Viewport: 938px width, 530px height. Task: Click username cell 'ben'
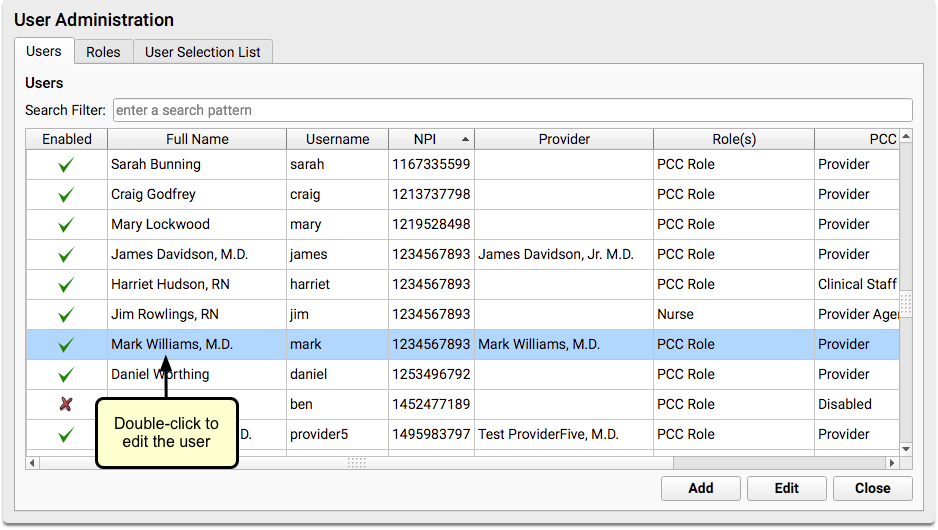(x=337, y=404)
